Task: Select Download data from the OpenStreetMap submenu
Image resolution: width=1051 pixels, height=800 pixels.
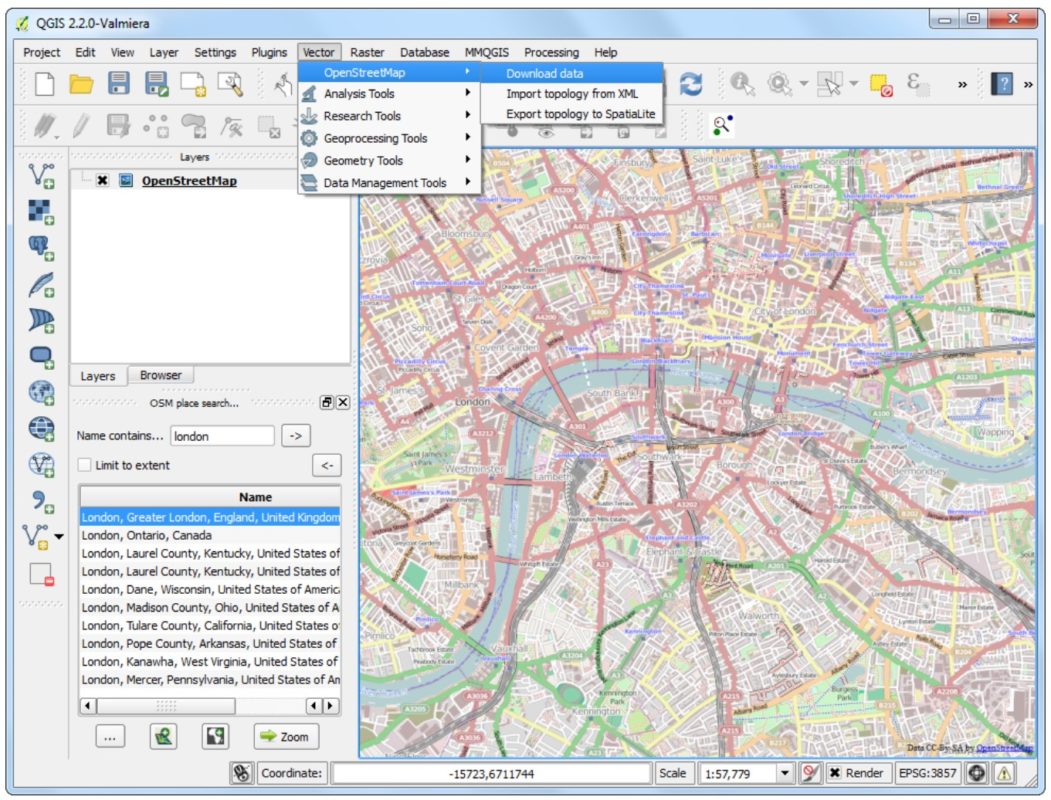Action: click(x=547, y=73)
